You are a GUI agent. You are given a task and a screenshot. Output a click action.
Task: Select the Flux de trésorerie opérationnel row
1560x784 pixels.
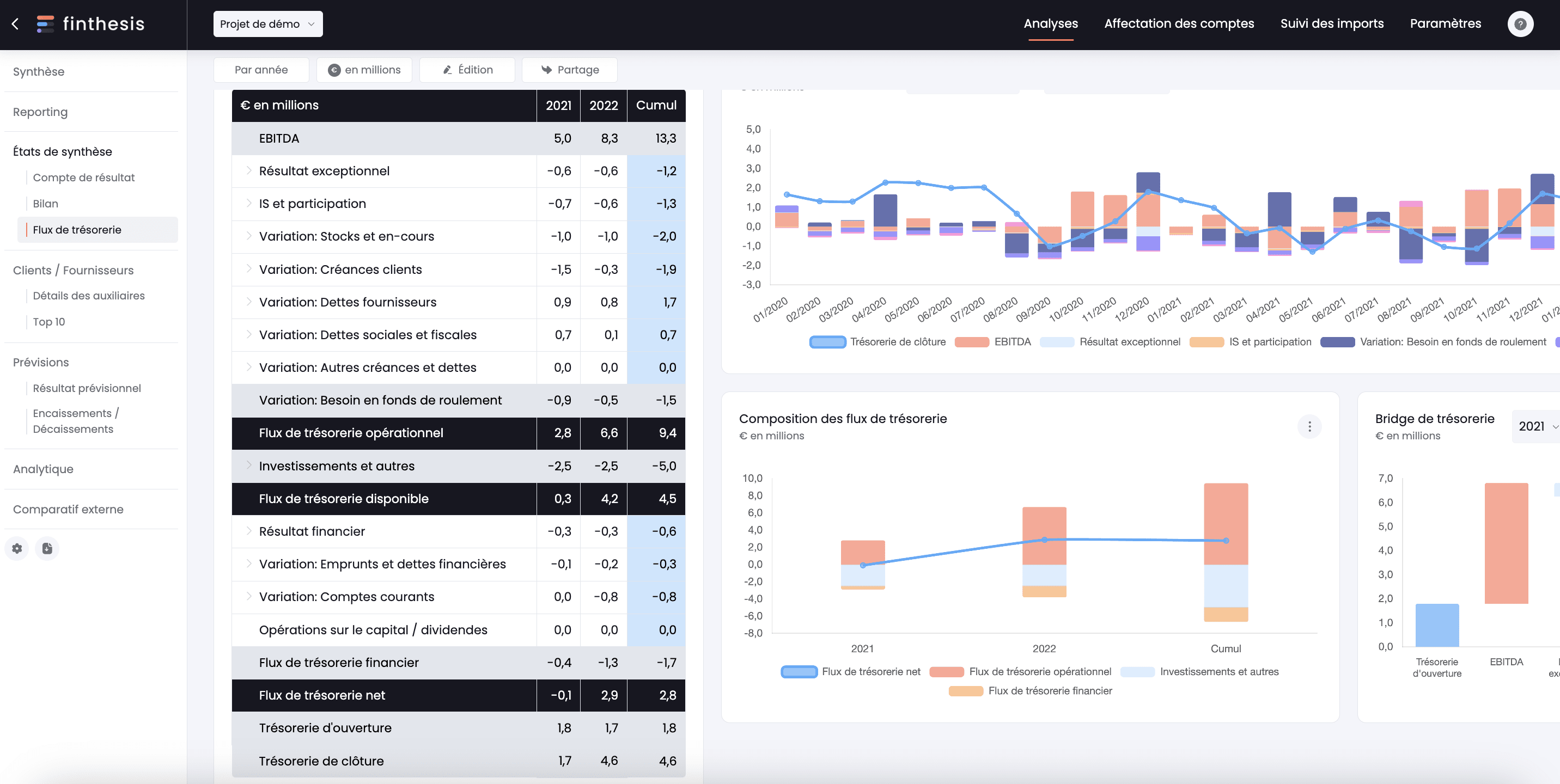click(459, 433)
